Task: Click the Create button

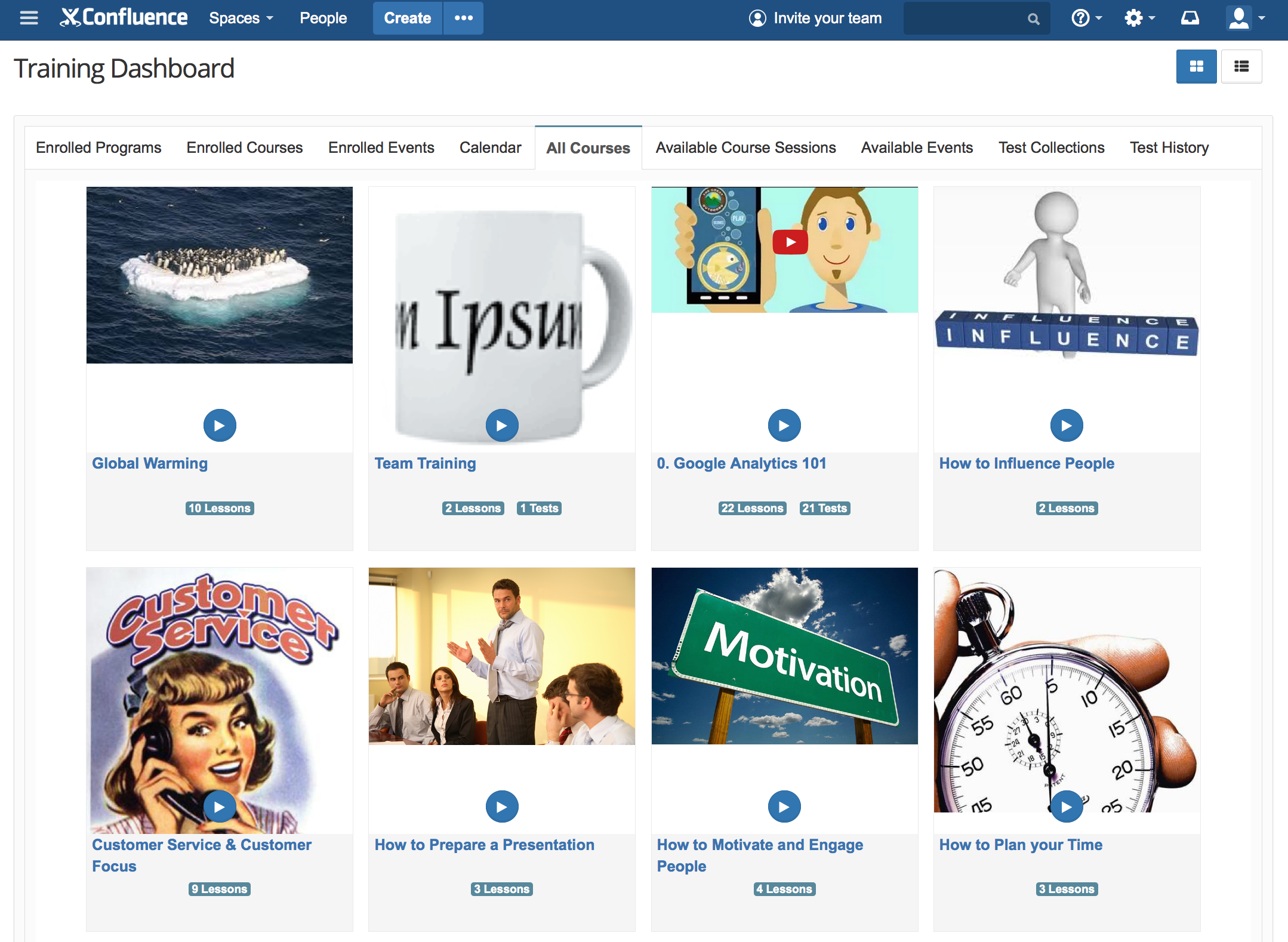Action: pos(407,18)
